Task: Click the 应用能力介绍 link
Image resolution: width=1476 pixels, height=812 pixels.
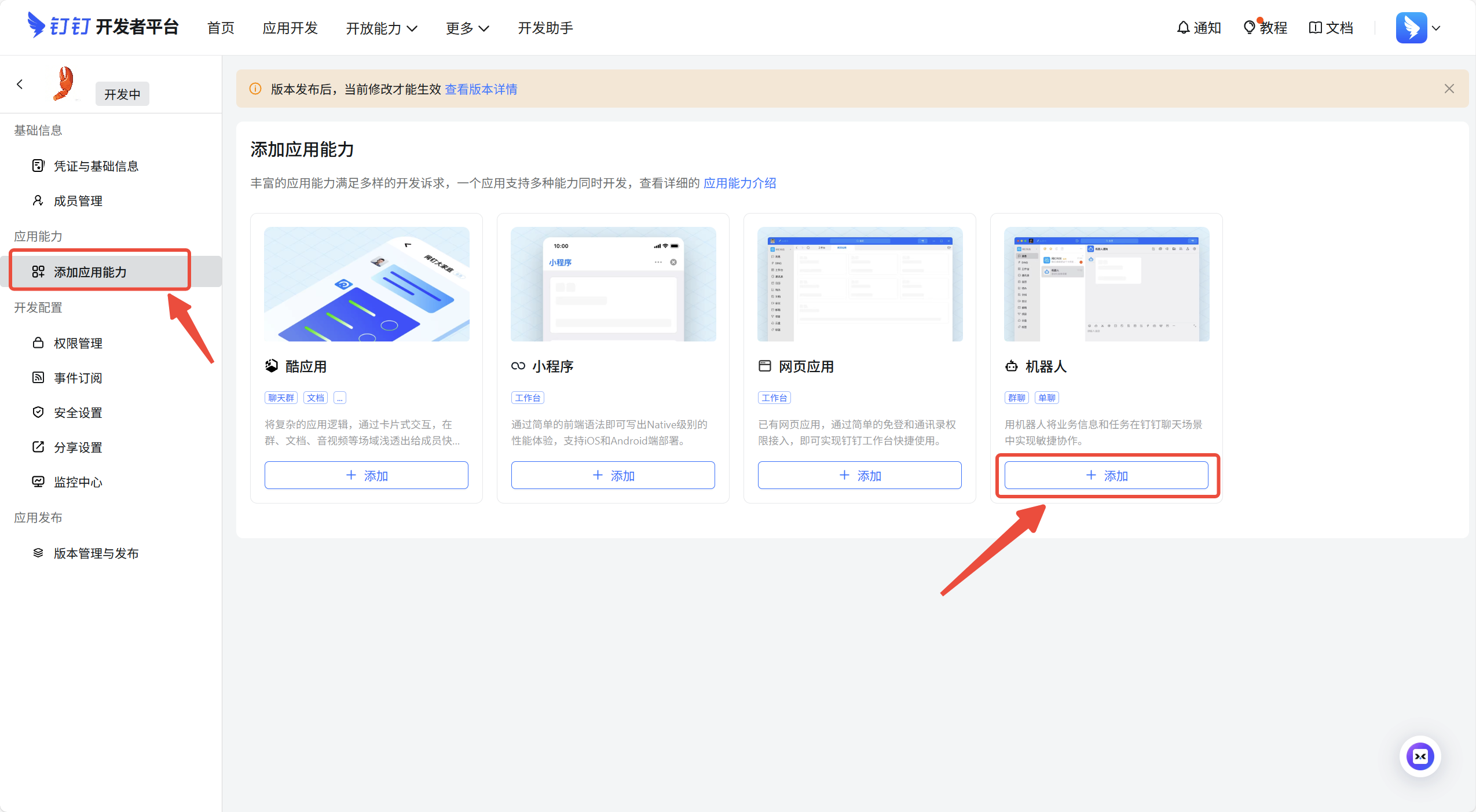Action: tap(739, 183)
